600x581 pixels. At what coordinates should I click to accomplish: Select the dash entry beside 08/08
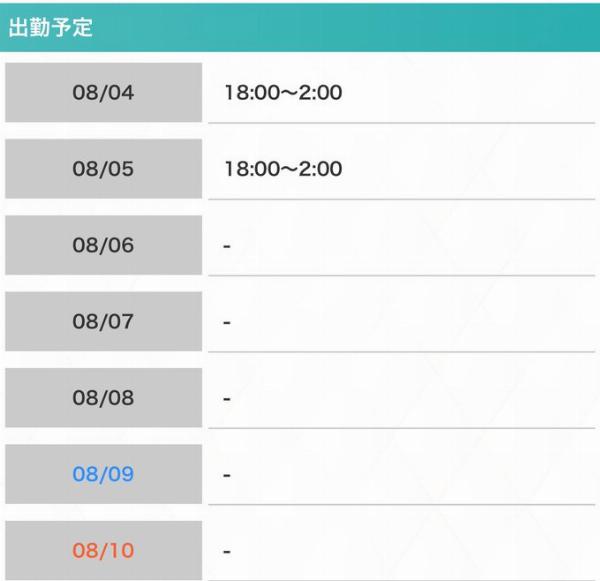pos(227,398)
